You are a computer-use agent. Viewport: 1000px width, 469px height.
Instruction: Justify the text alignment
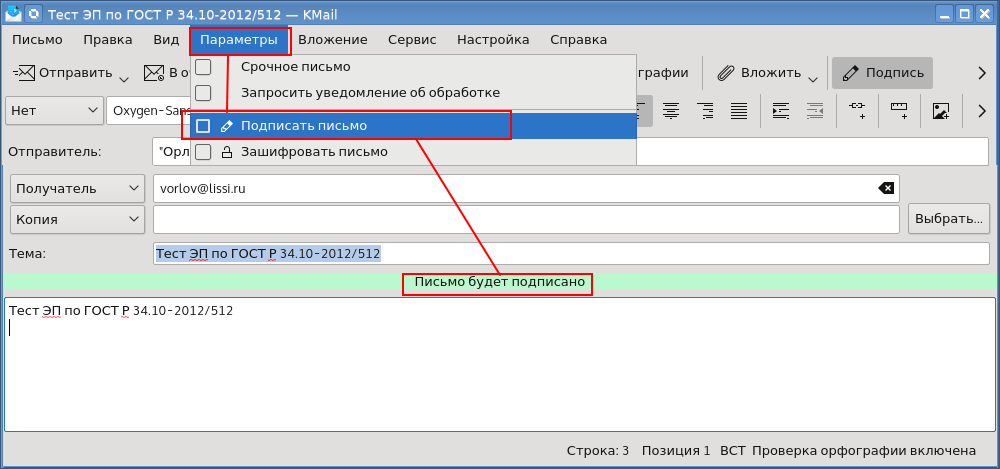point(739,110)
